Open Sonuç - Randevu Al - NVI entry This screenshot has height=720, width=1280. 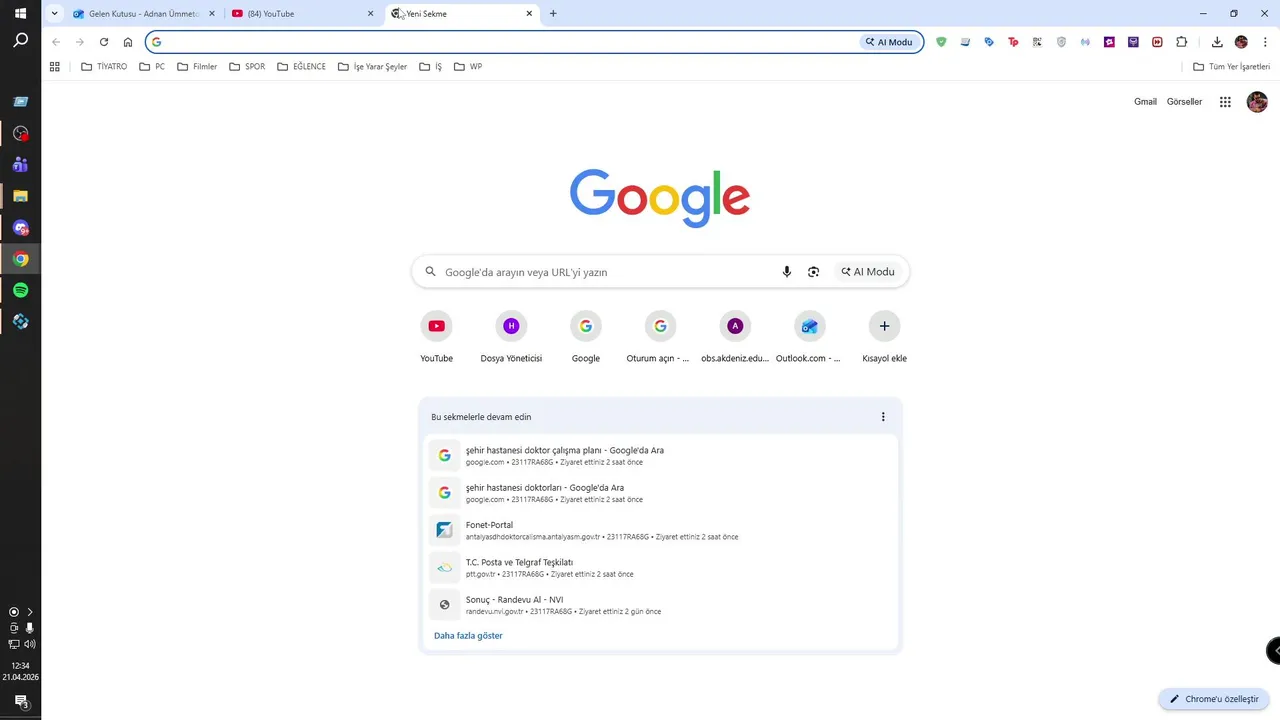point(660,605)
